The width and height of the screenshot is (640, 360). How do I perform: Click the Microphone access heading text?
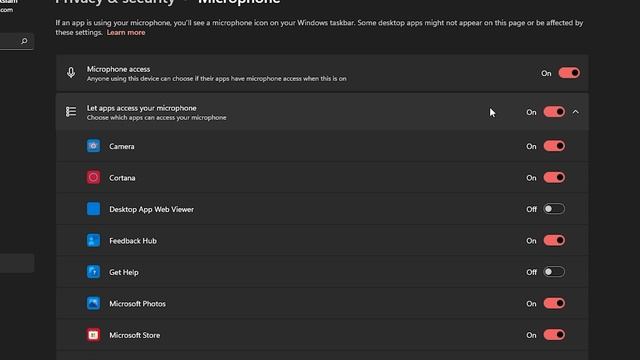[x=118, y=69]
